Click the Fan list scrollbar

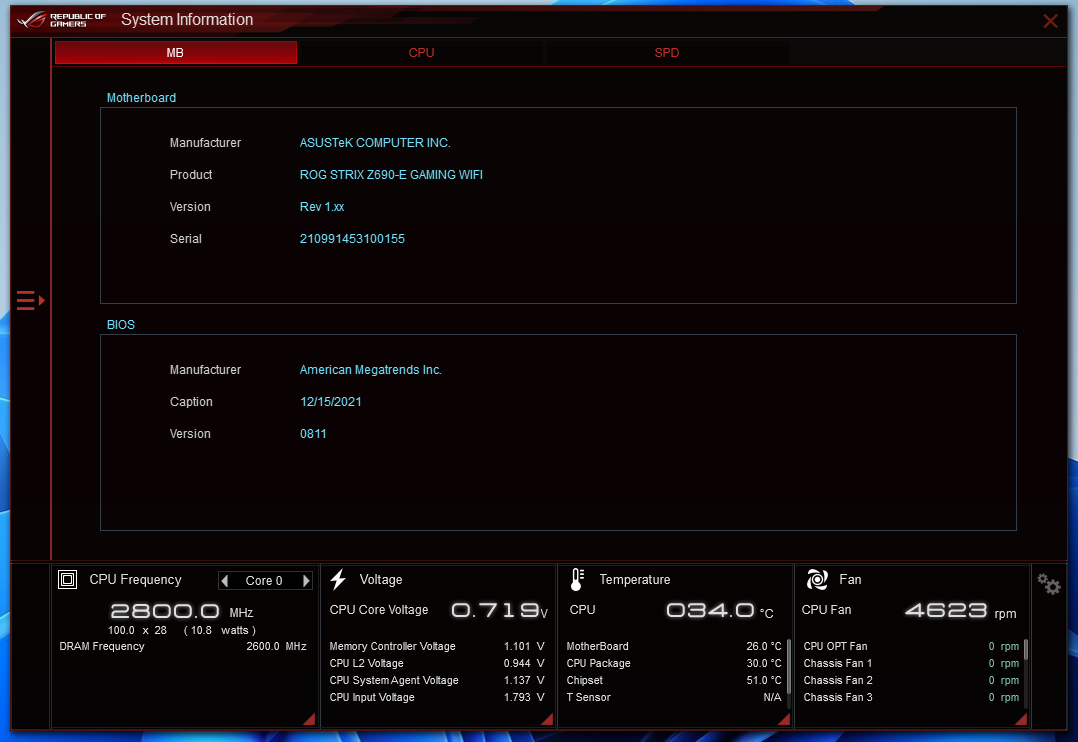point(1026,650)
